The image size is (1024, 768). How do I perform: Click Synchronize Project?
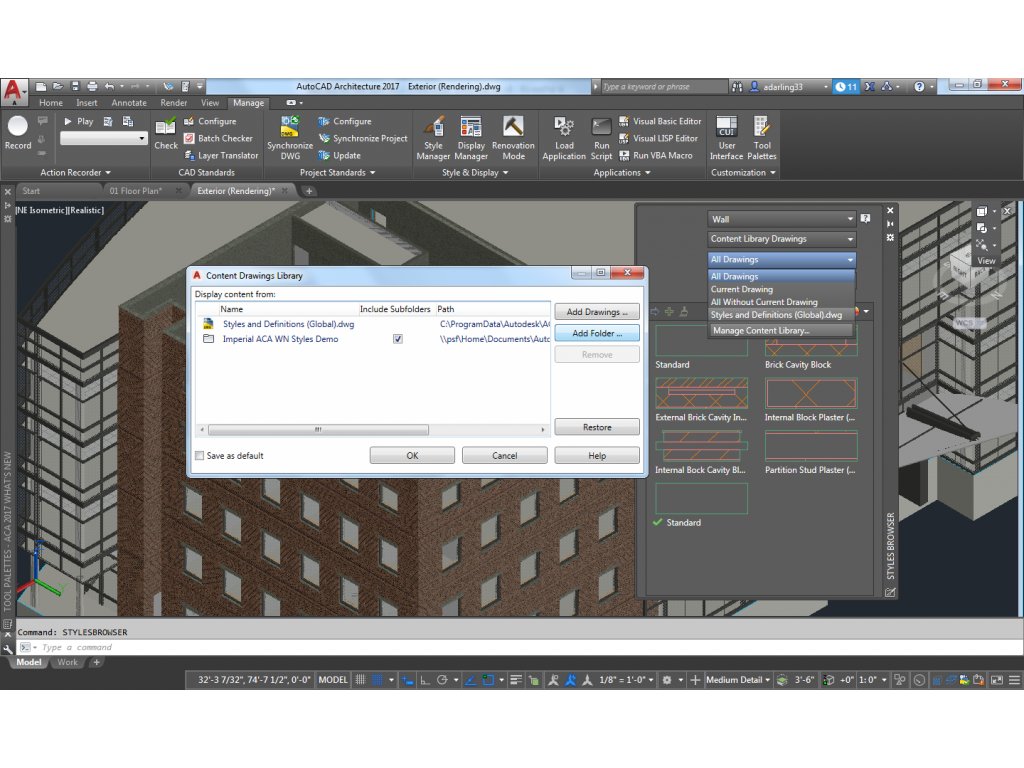(363, 138)
